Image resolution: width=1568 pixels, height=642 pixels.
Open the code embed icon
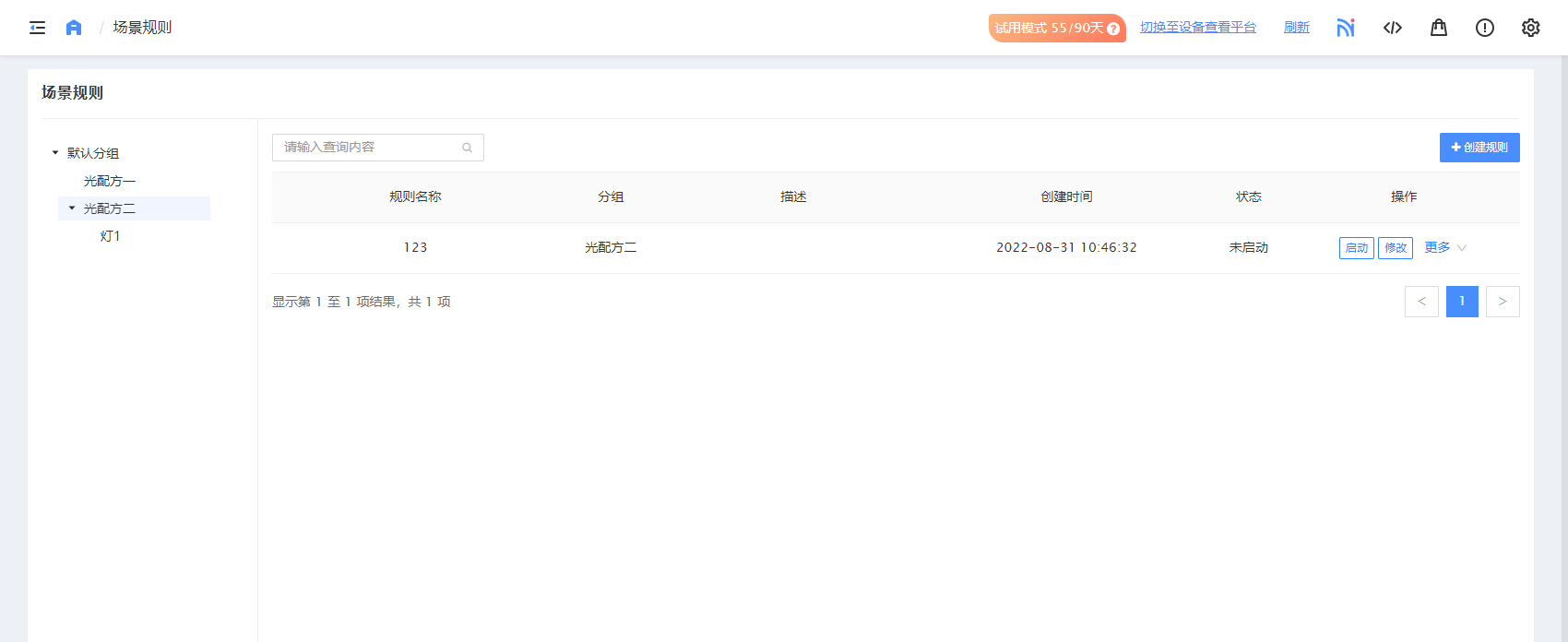(x=1393, y=28)
